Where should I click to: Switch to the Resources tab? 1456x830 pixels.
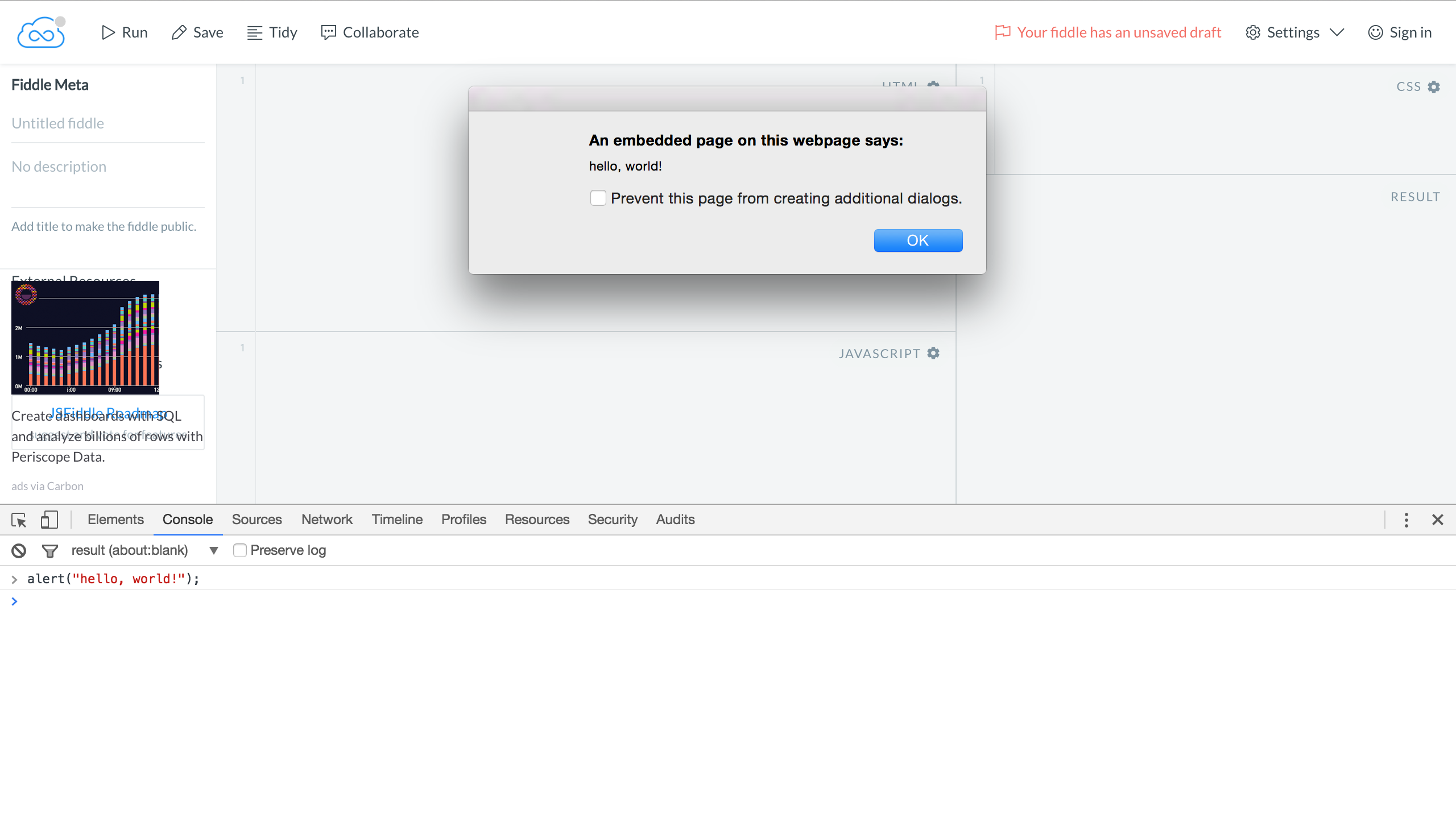tap(537, 520)
